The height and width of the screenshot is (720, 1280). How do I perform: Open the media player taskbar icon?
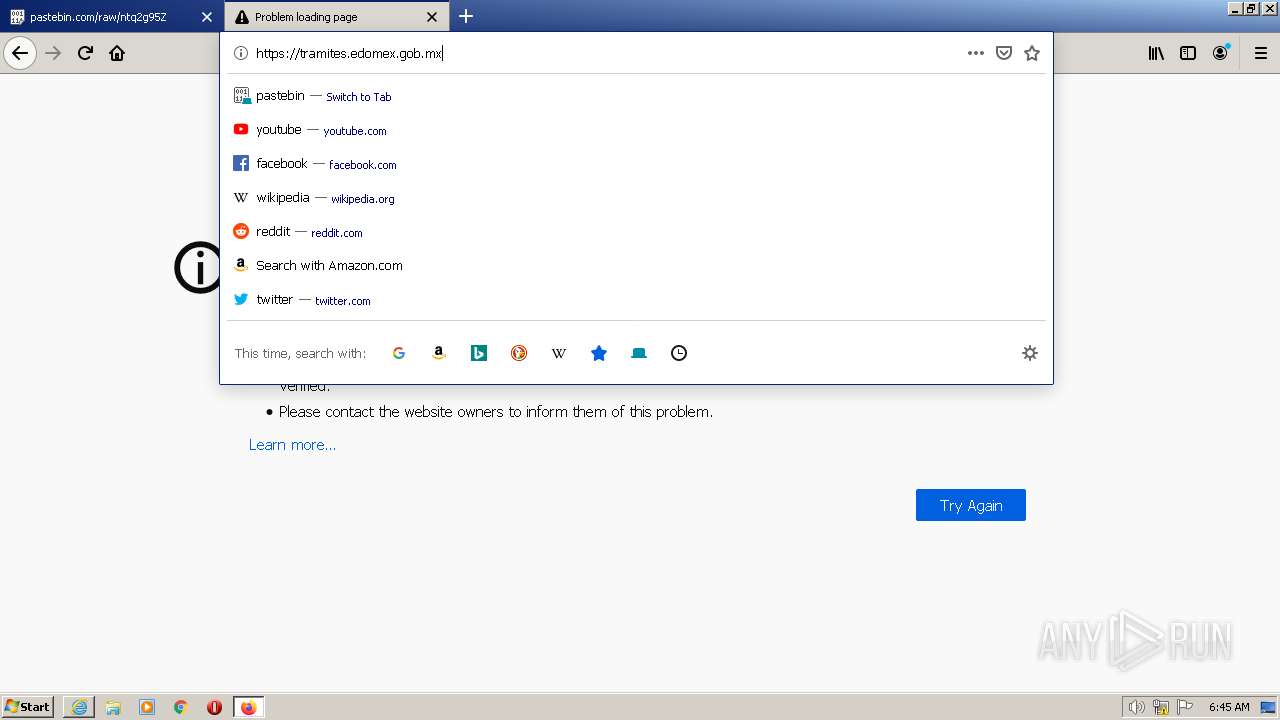[x=147, y=707]
